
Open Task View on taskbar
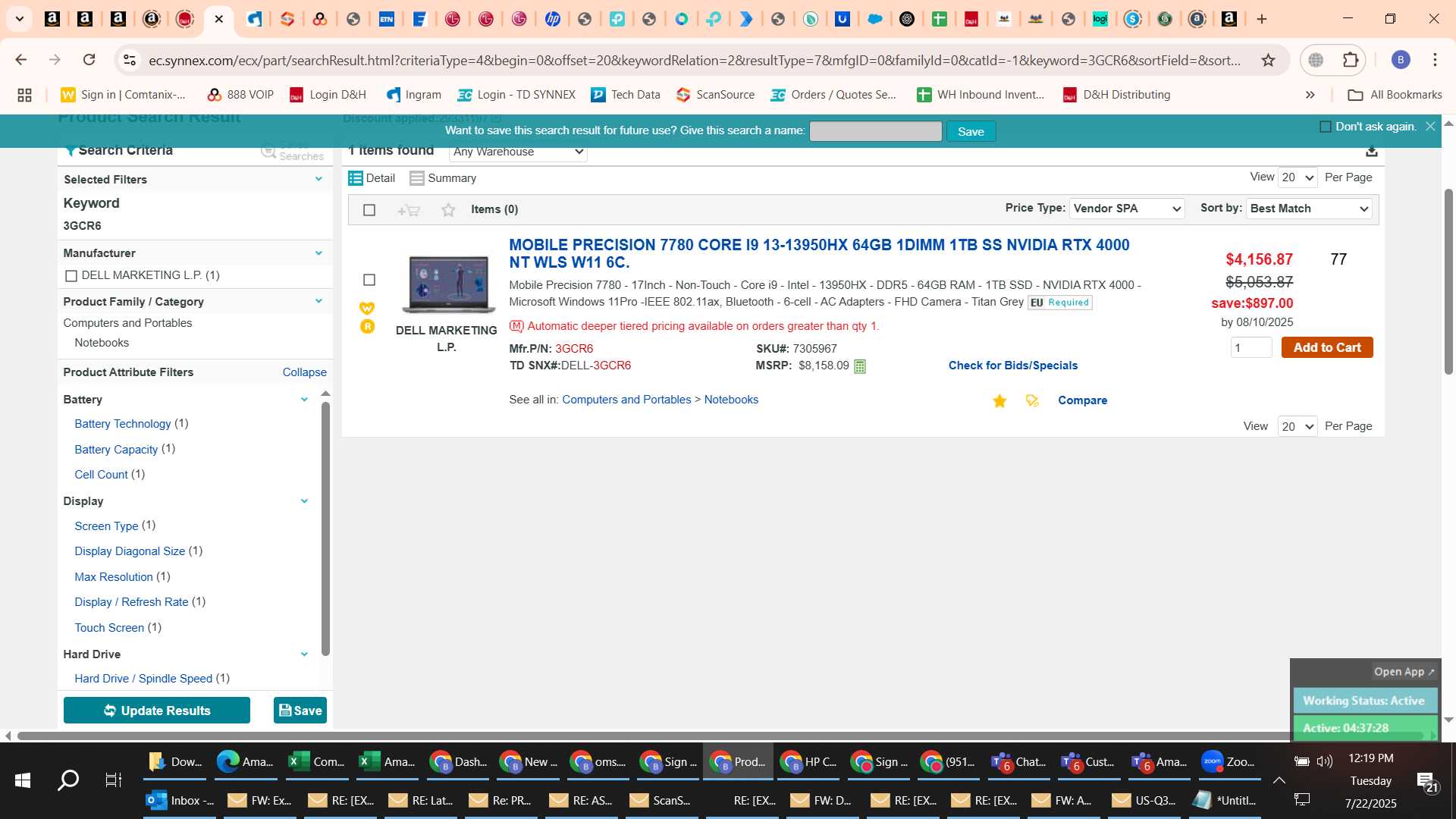click(113, 780)
